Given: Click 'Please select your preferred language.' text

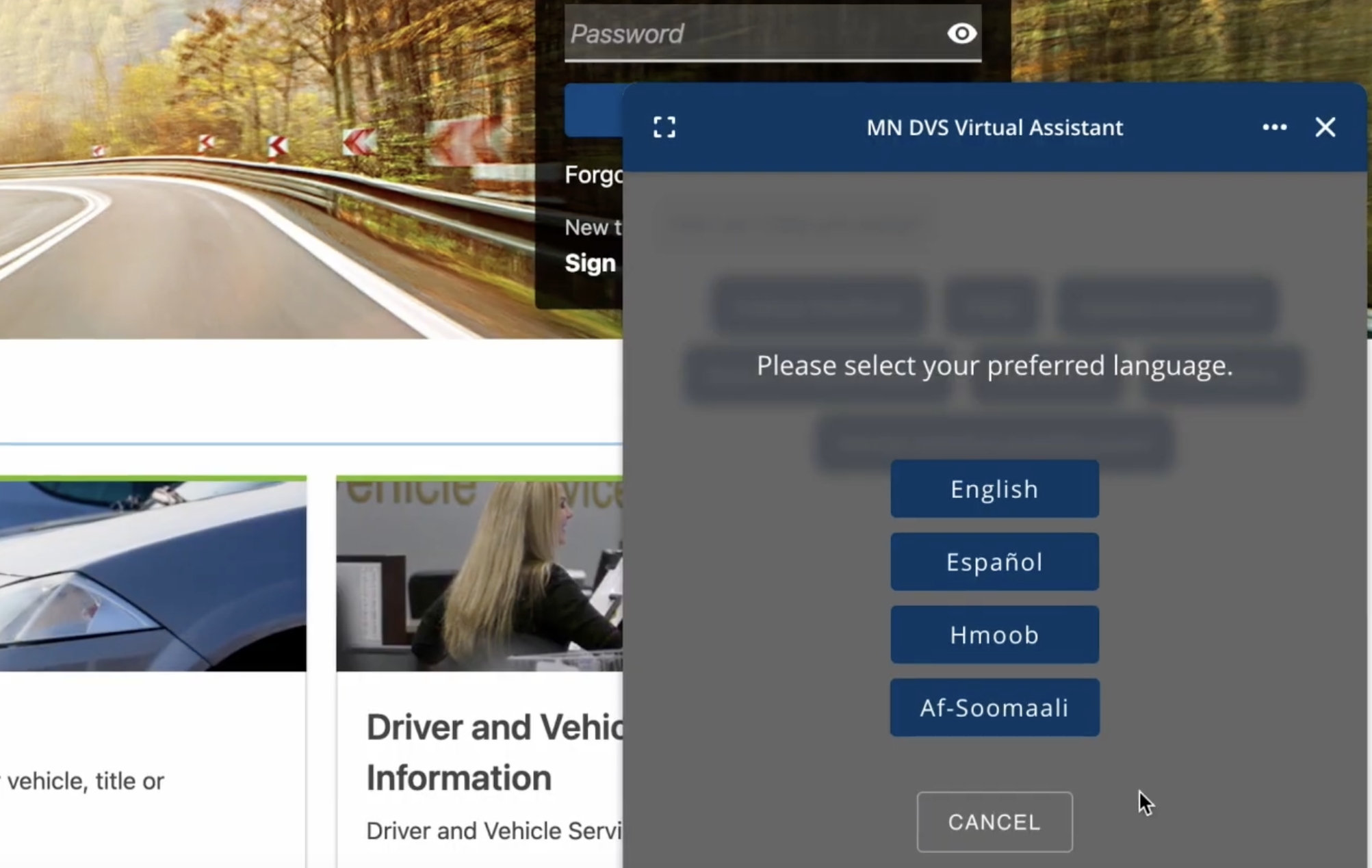Looking at the screenshot, I should 994,365.
